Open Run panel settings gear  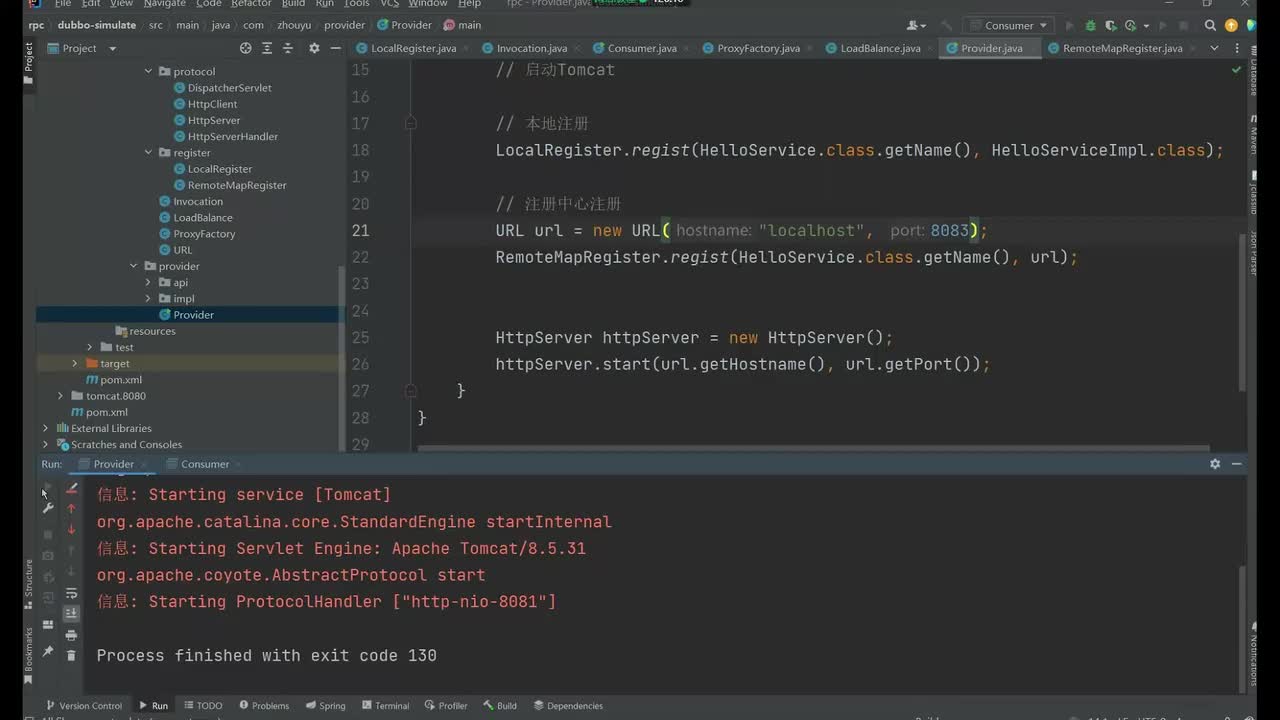(x=1215, y=464)
